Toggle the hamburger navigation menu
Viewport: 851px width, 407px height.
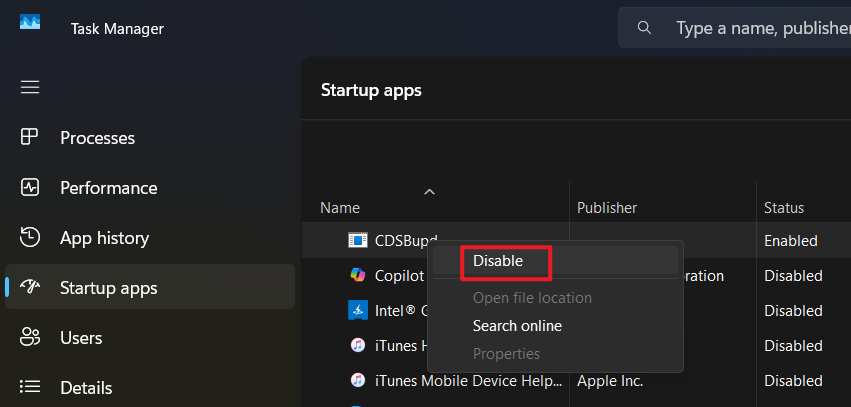pos(30,87)
